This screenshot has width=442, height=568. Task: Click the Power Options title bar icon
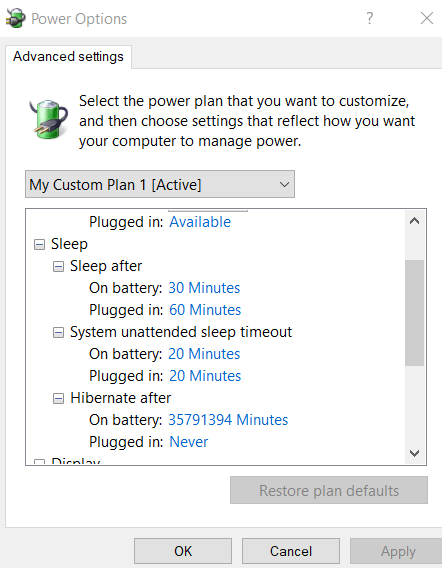[x=16, y=18]
